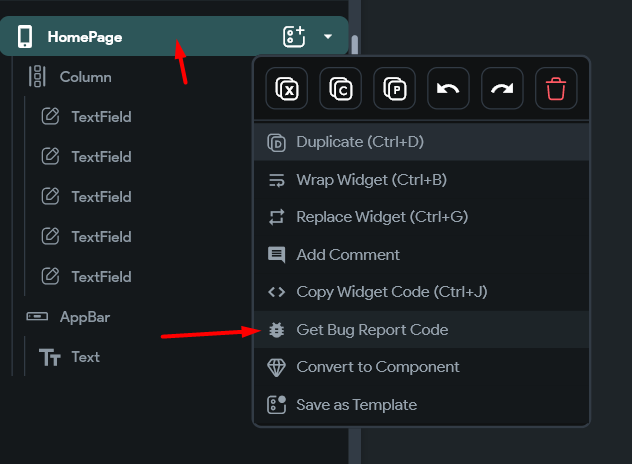This screenshot has width=632, height=464.
Task: Select Replace Widget (Ctrl+G)
Action: [x=421, y=217]
